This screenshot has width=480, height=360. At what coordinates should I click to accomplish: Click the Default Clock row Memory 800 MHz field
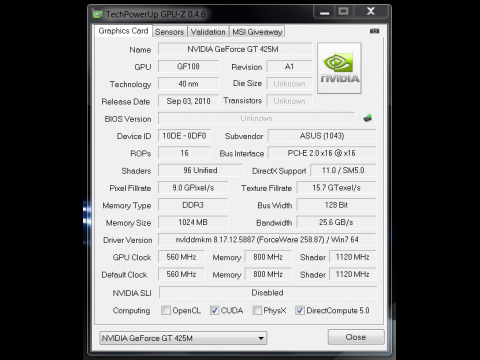click(x=268, y=274)
